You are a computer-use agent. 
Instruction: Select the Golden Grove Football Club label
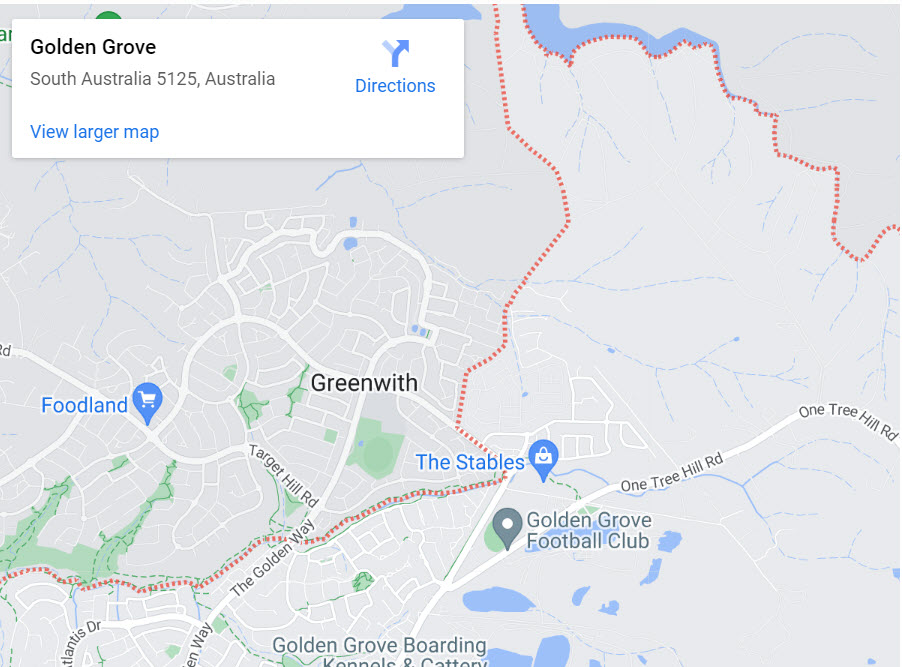coord(588,531)
